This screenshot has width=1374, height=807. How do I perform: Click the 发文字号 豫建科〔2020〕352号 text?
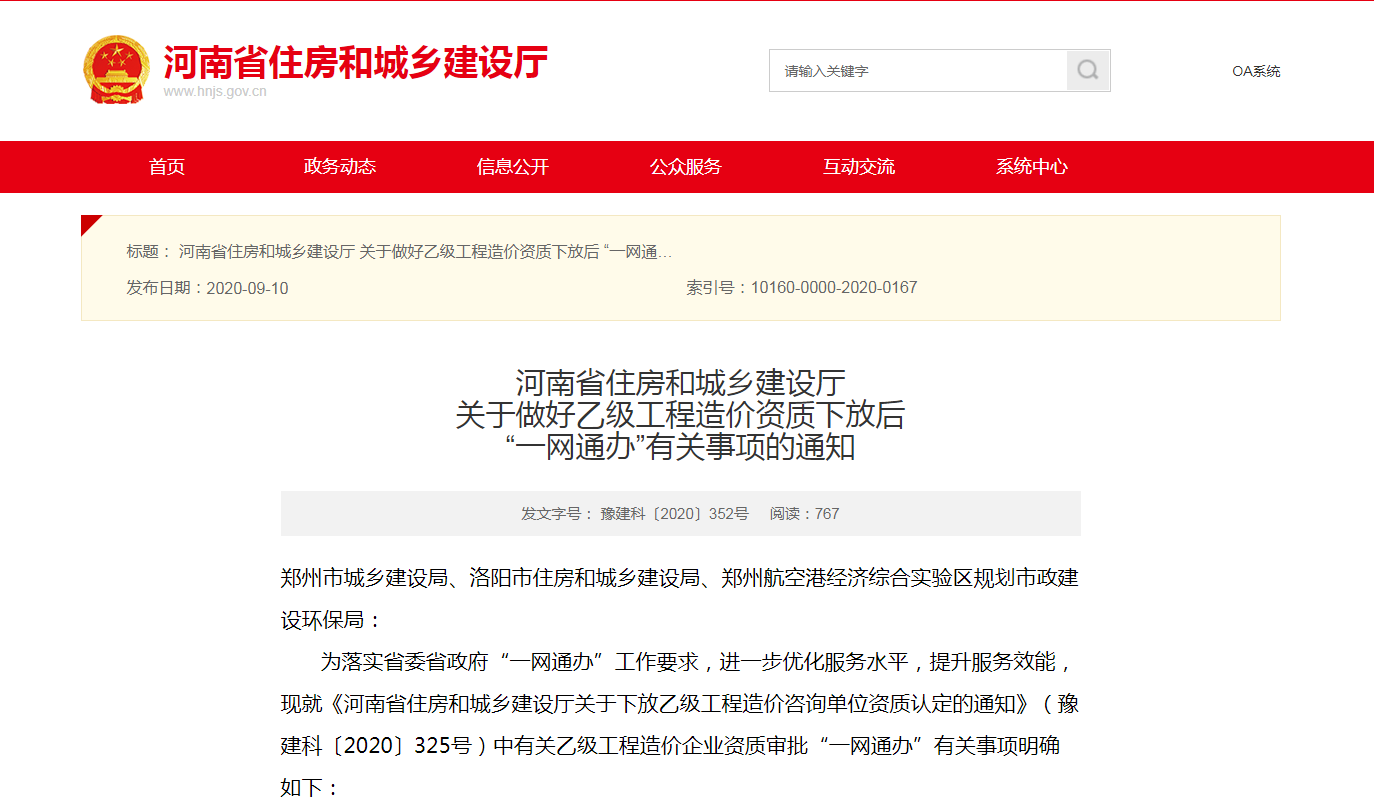coord(634,514)
